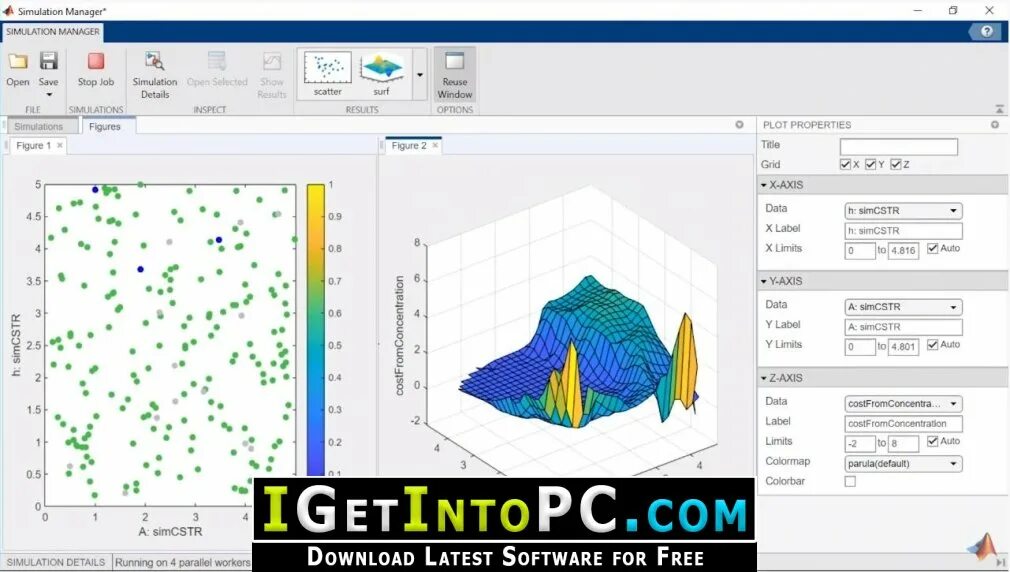Open the Colormap parula dropdown
This screenshot has width=1010, height=572.
tap(903, 464)
